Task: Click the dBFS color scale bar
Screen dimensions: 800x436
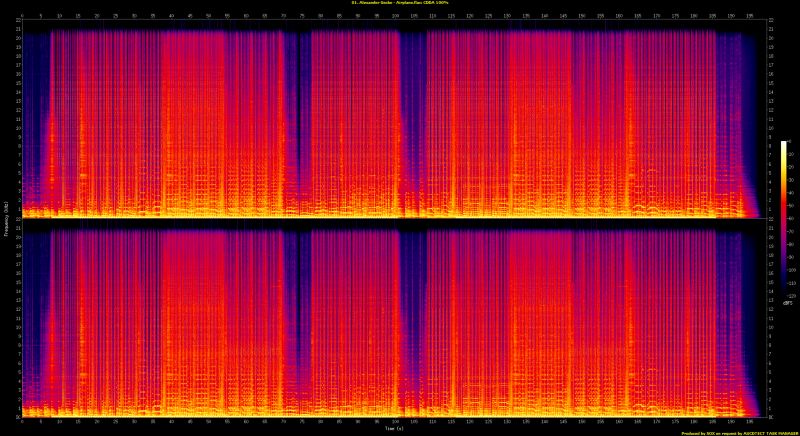Action: [x=783, y=220]
